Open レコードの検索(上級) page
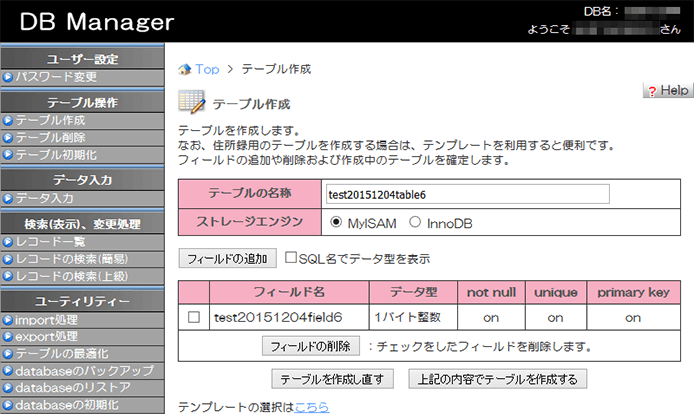Image resolution: width=694 pixels, height=414 pixels. click(70, 275)
